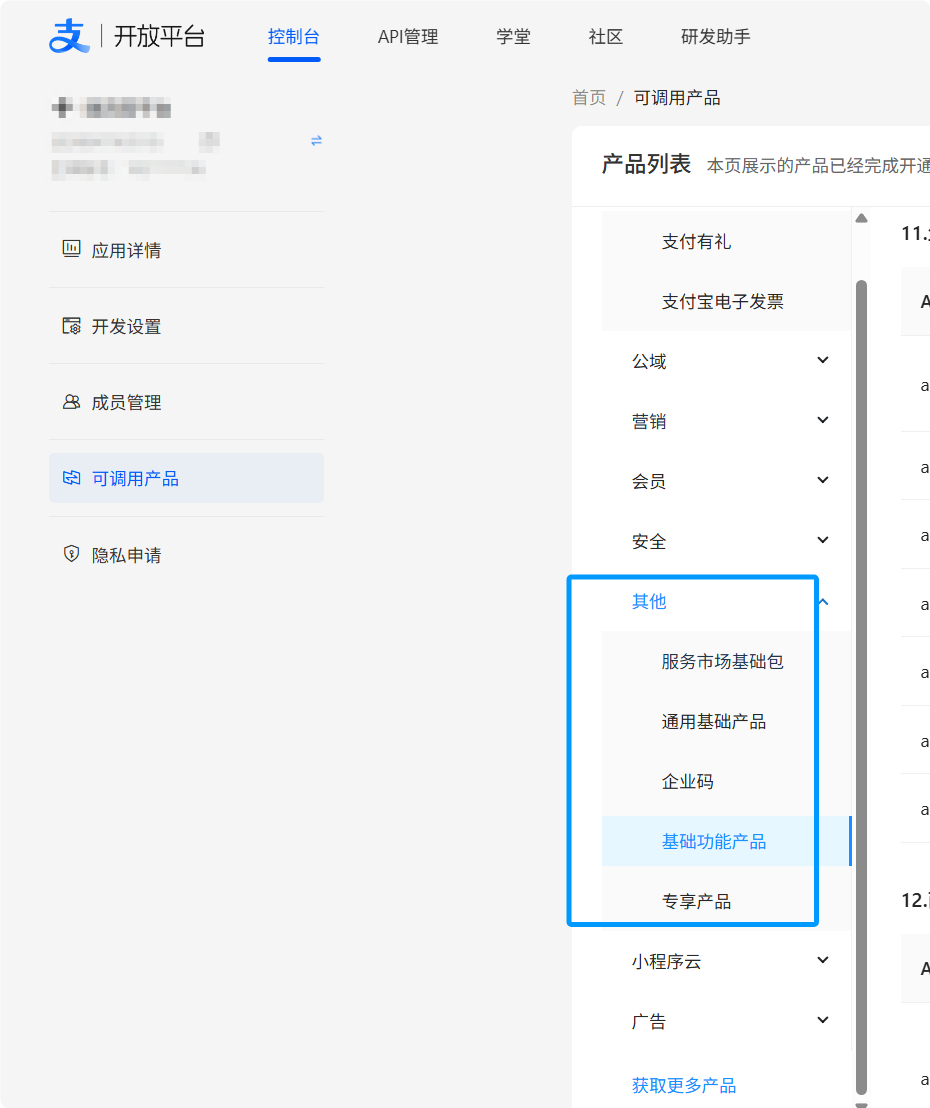Click the 广告 category label

tap(649, 1022)
